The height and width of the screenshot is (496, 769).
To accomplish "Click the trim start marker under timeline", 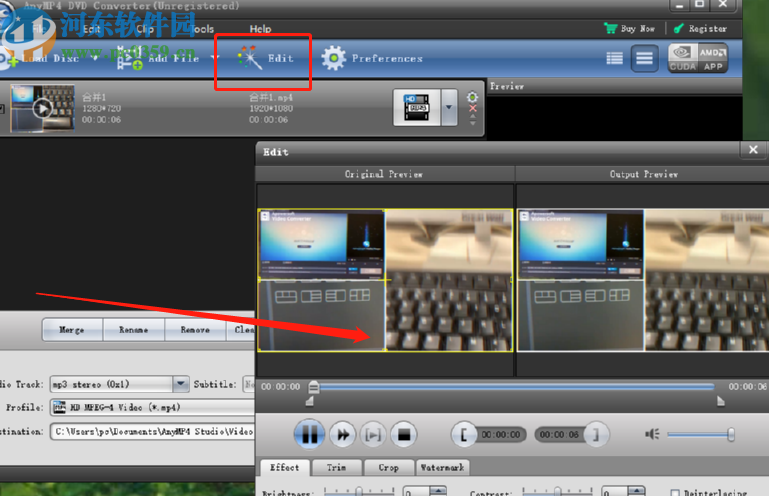I will pos(310,401).
